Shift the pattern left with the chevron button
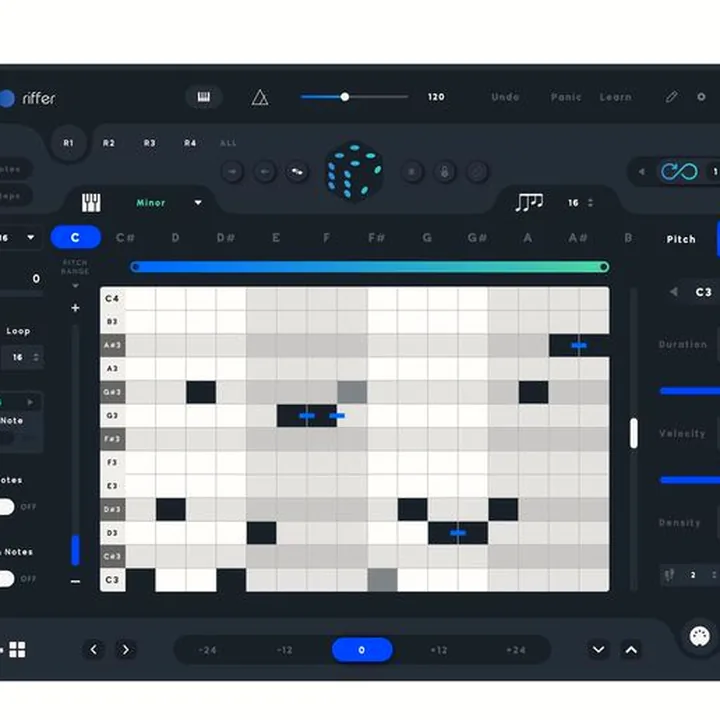 click(x=94, y=649)
